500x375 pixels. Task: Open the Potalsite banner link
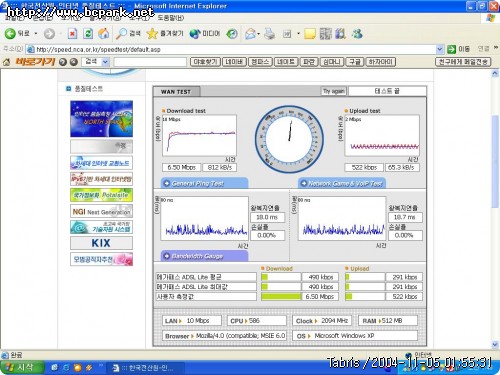101,195
